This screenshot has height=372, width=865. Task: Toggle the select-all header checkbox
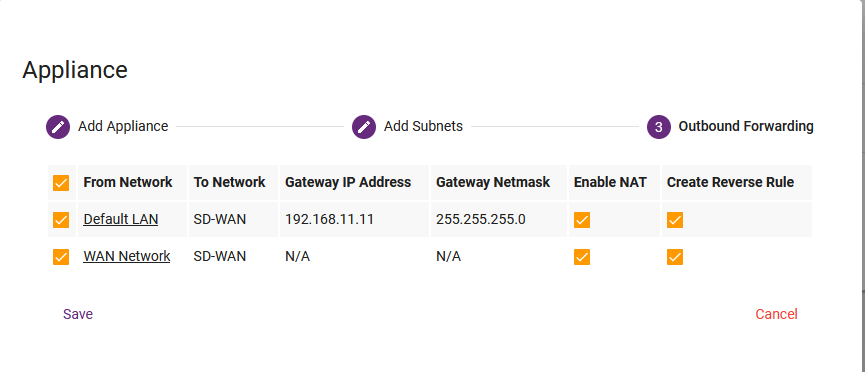click(61, 183)
